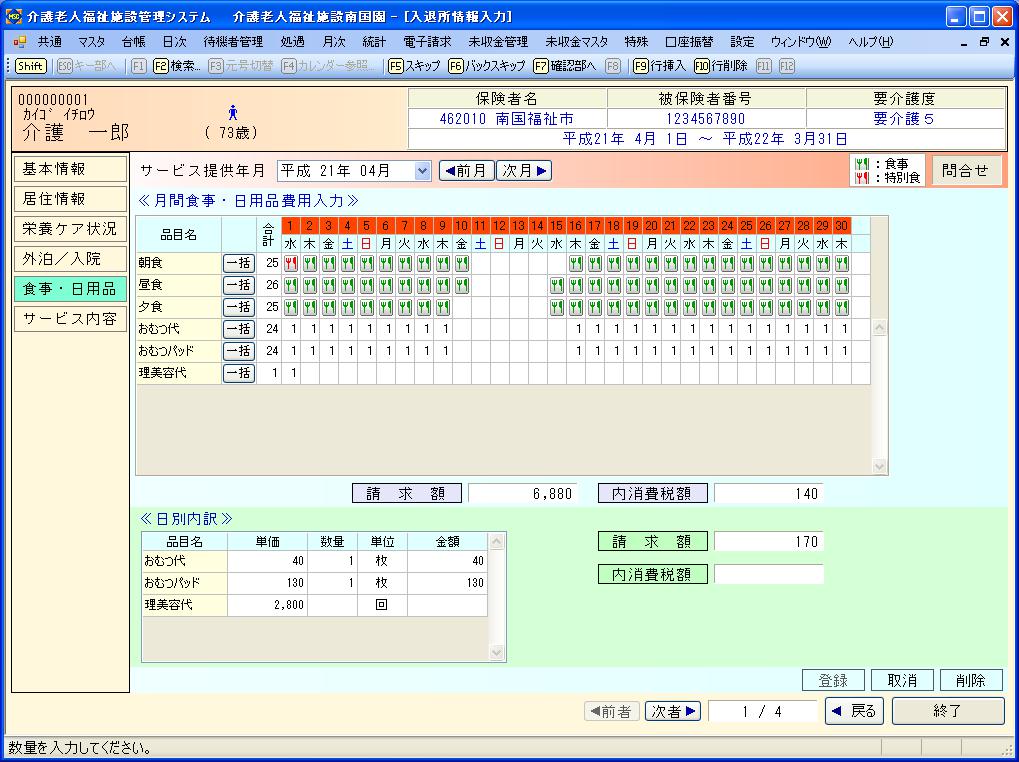Image resolution: width=1019 pixels, height=762 pixels.
Task: Click the F2 検索 toolbar button
Action: point(177,65)
